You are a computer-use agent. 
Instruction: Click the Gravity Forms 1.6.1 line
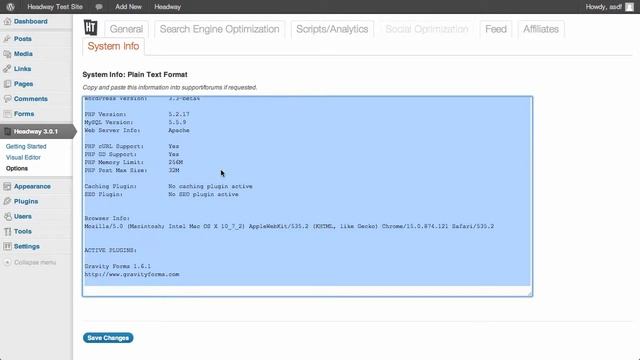pyautogui.click(x=118, y=267)
